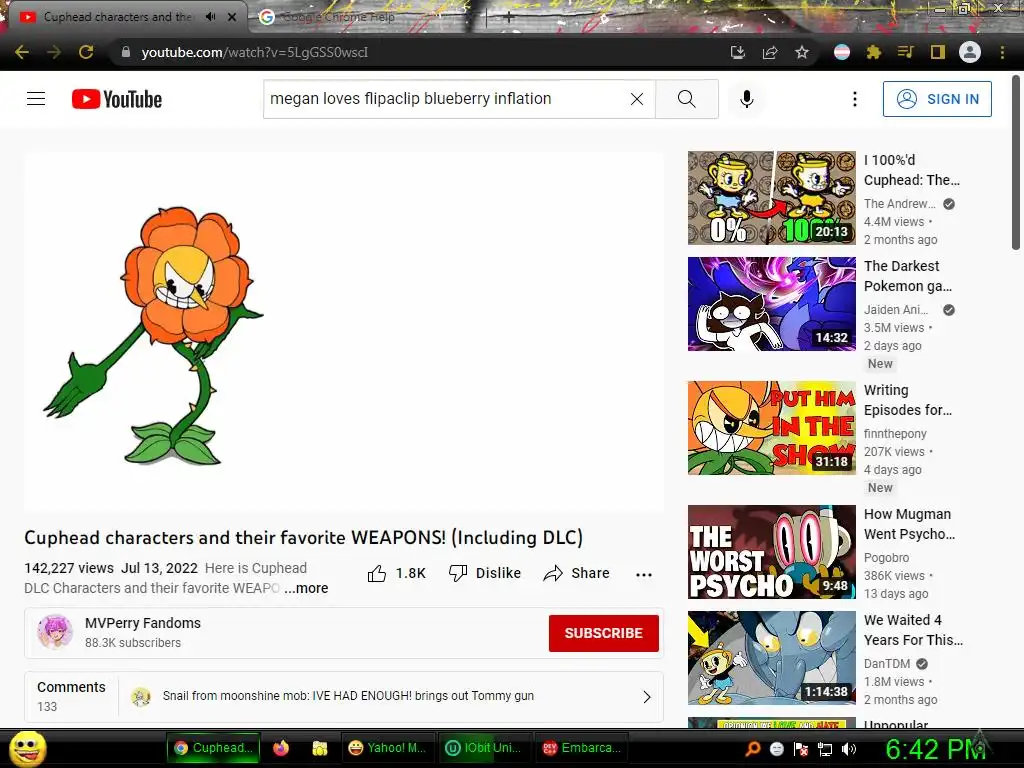Click the Cuphead... Chrome taskbar button
The image size is (1024, 768).
(214, 748)
